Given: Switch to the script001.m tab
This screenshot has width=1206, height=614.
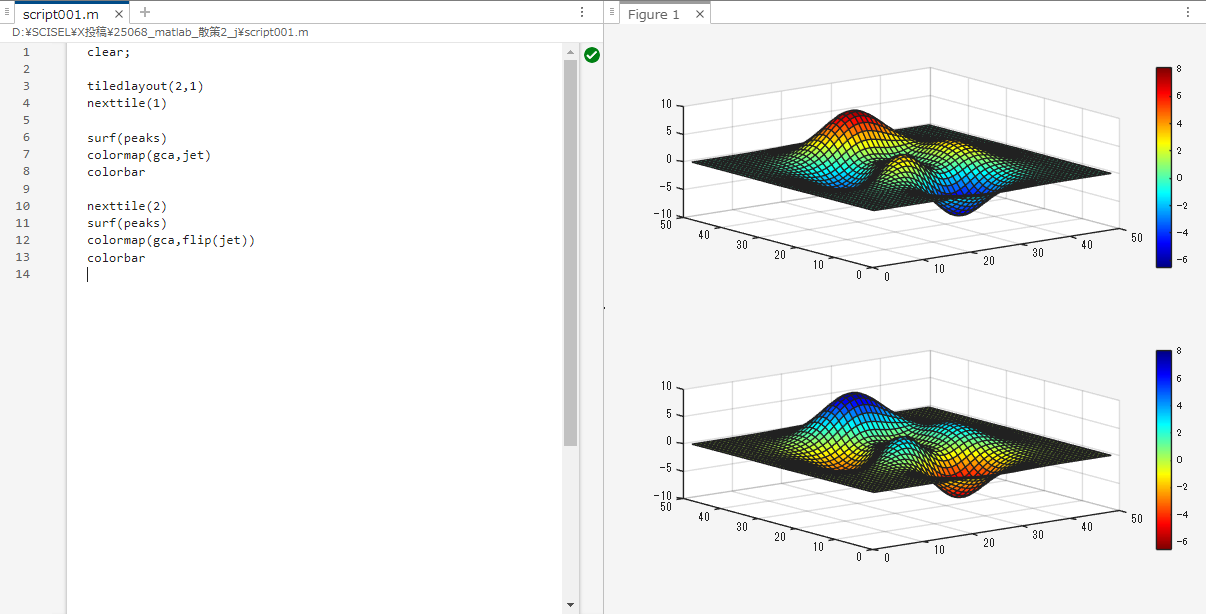Looking at the screenshot, I should (x=60, y=14).
